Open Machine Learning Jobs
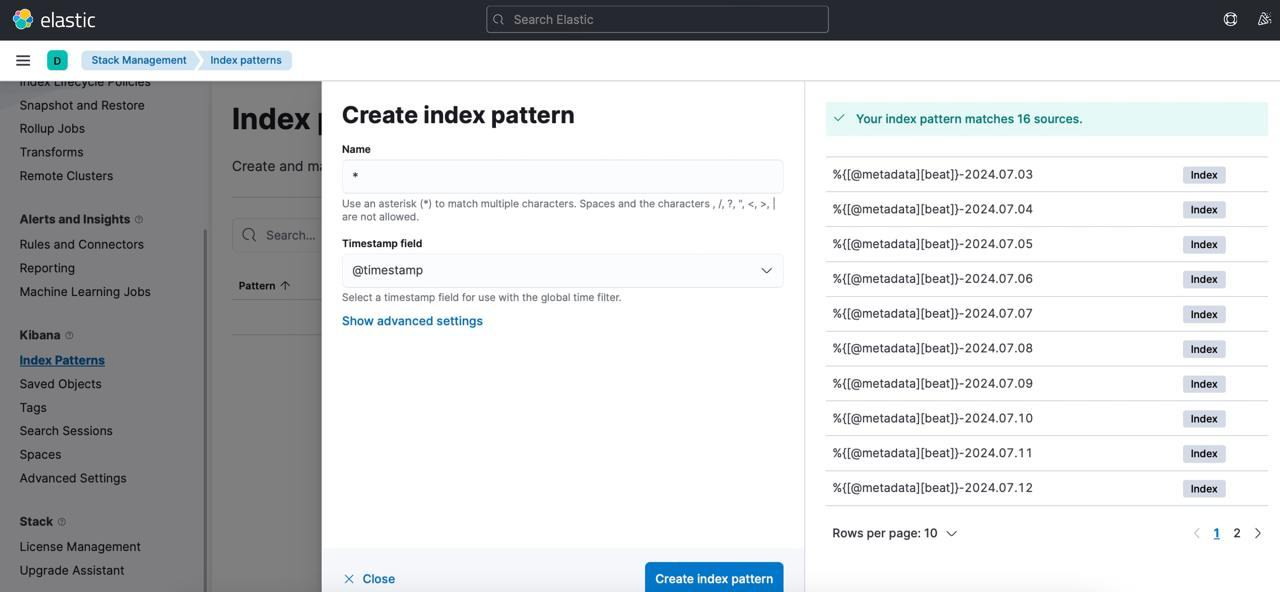1280x592 pixels. 85,292
